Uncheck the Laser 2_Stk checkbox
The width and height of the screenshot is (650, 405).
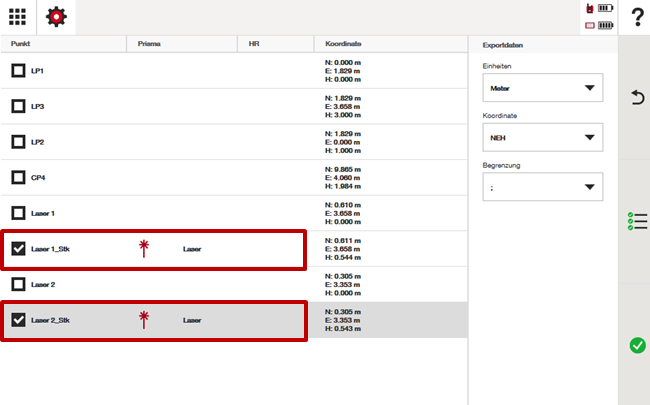tap(19, 320)
